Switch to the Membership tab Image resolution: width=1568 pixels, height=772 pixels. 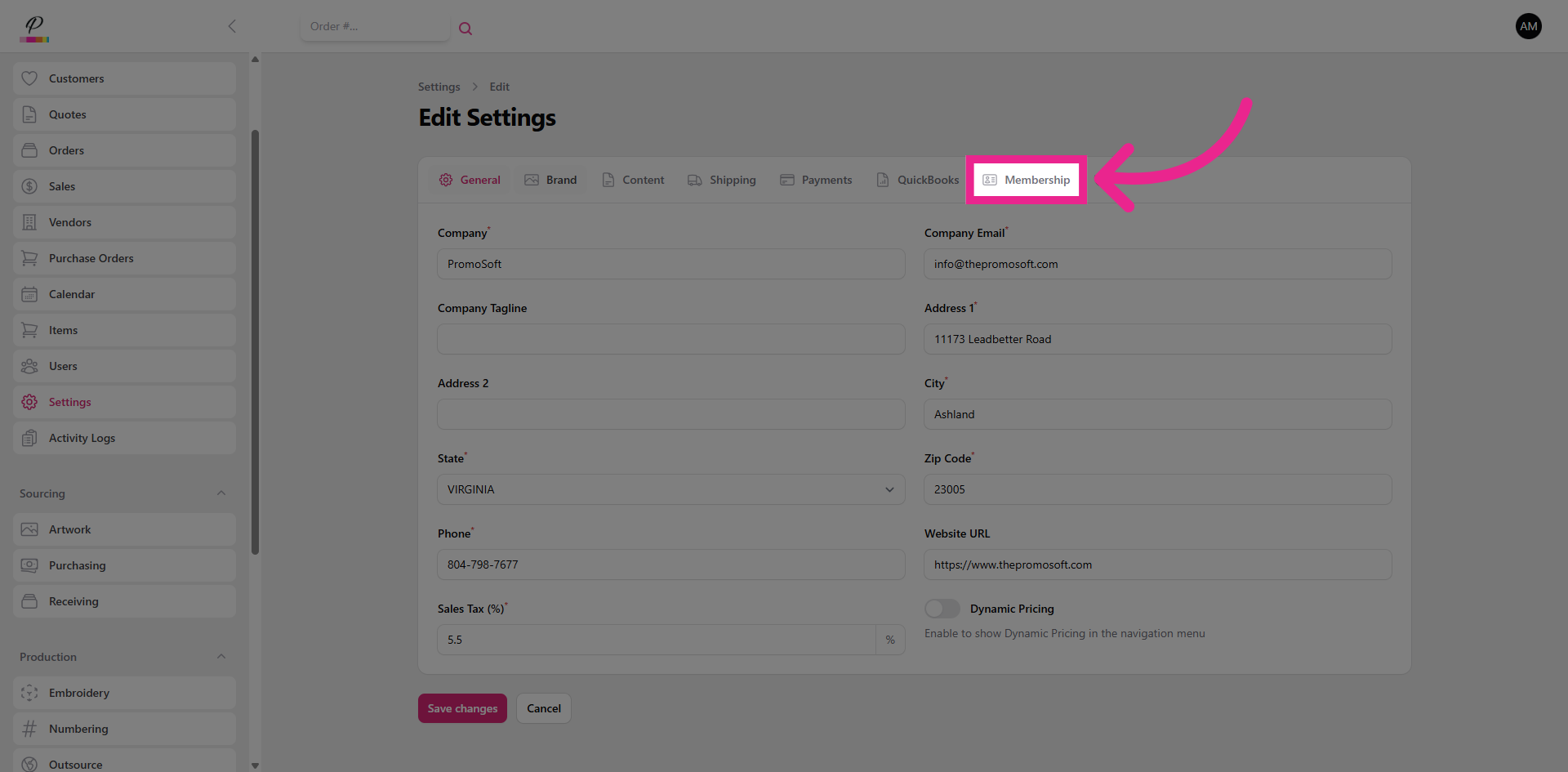tap(1027, 180)
